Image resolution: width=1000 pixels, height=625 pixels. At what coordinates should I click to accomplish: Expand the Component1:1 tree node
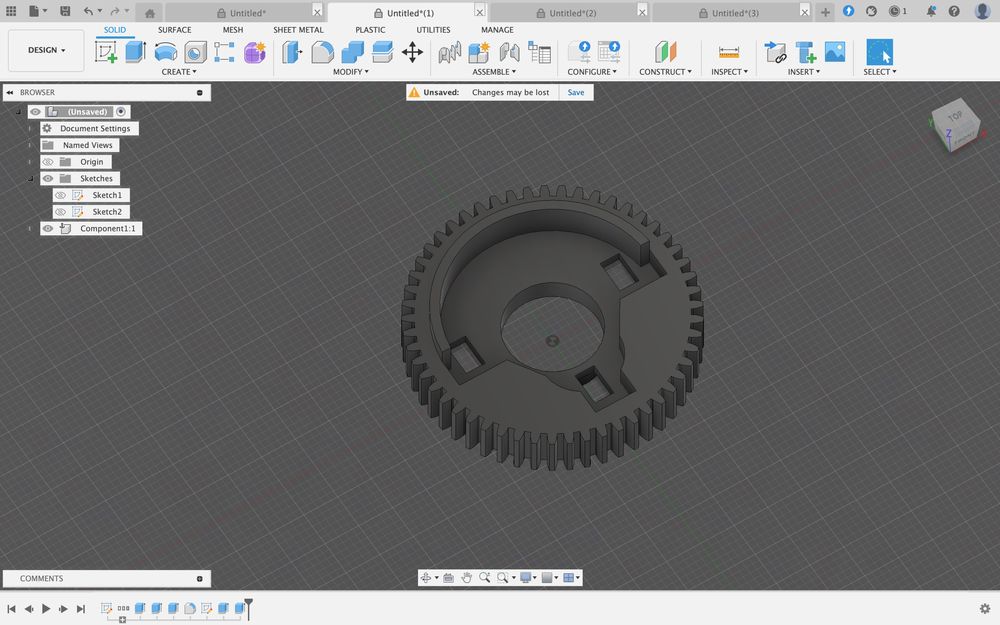(30, 228)
